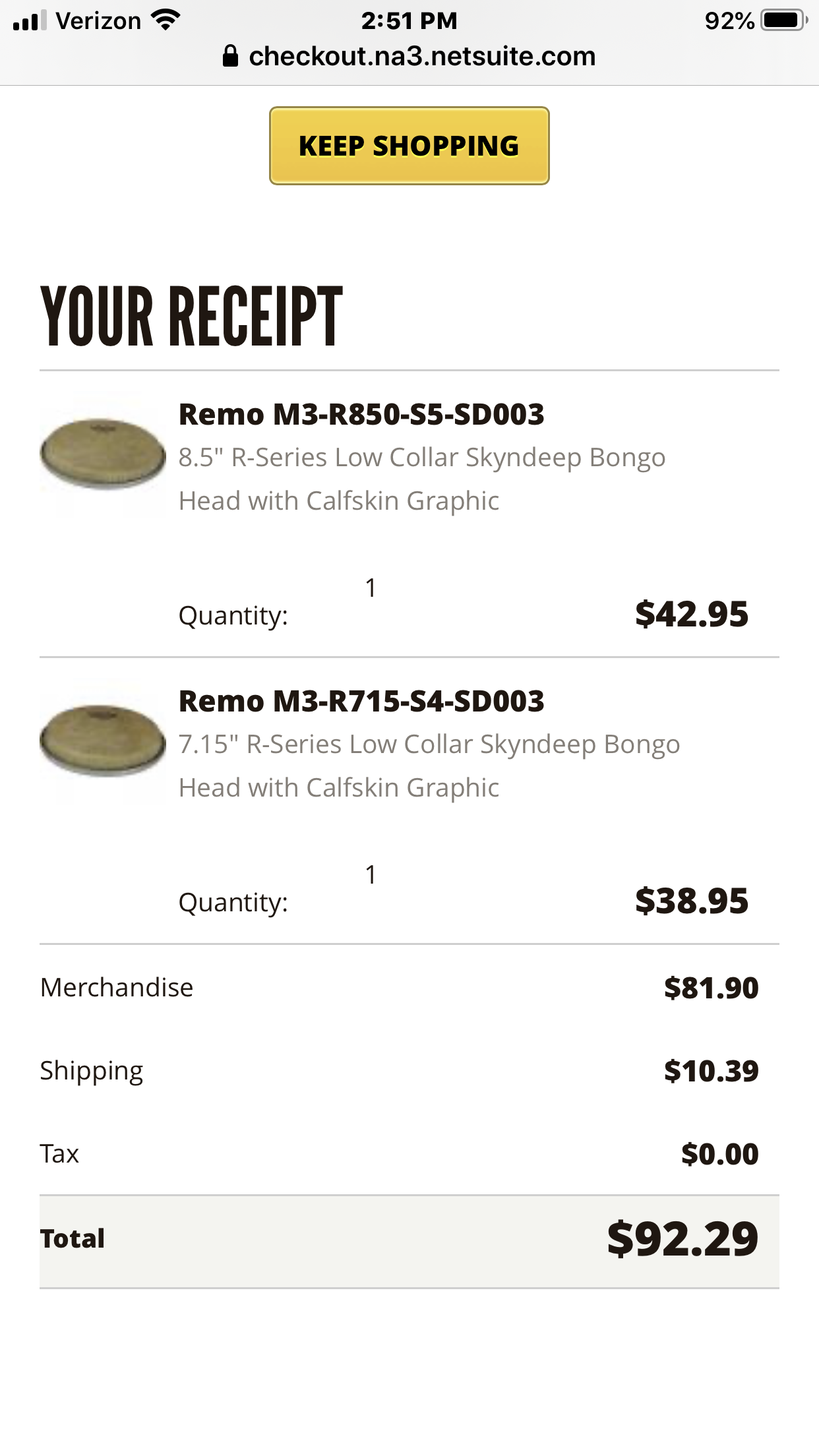Viewport: 819px width, 1456px height.
Task: Open the Remo M3-R715-S4-SD003 product link
Action: point(361,701)
